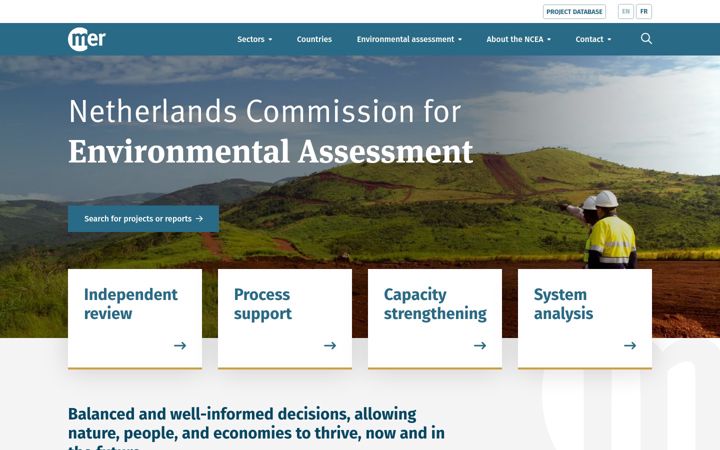Open the Process support title link
Viewport: 720px width, 450px height.
click(x=263, y=304)
